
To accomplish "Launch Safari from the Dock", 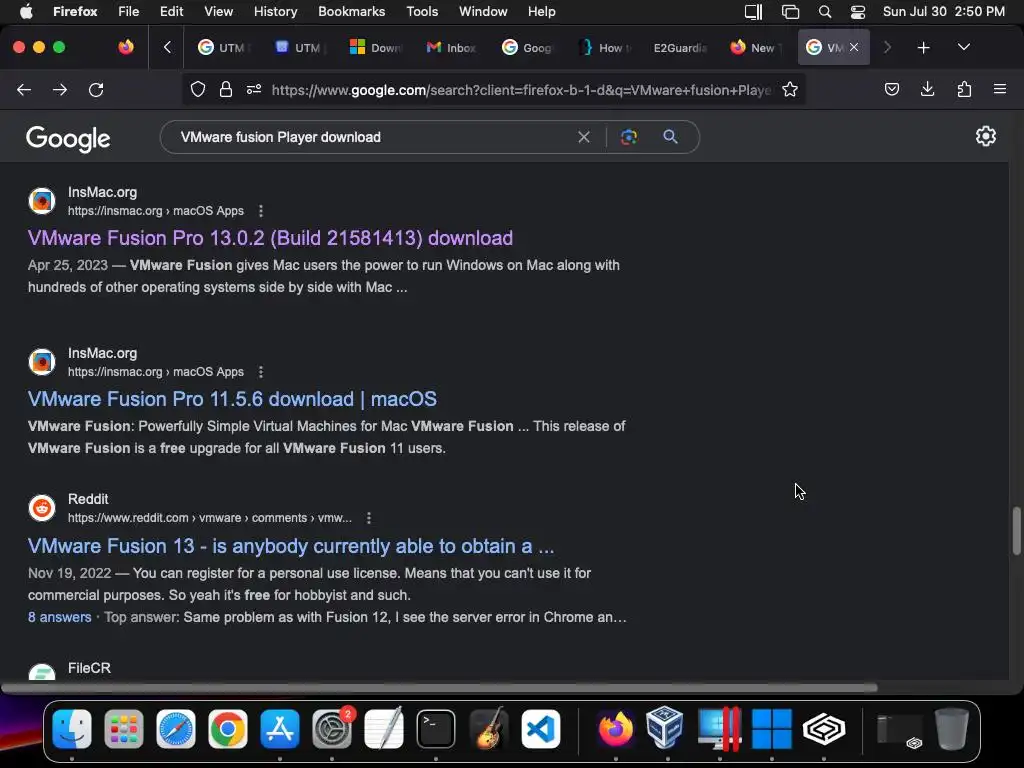I will (x=176, y=729).
